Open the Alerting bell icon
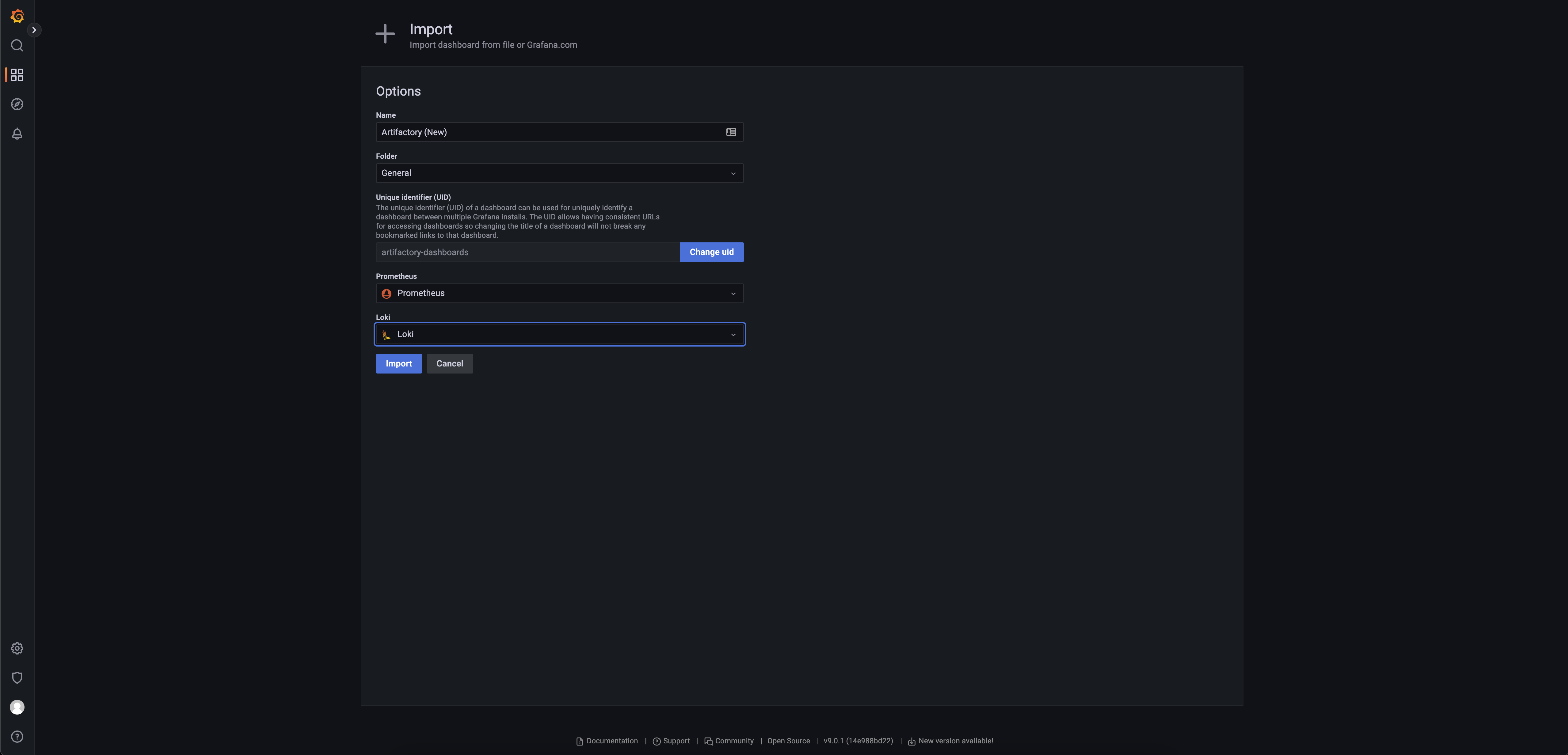The image size is (1568, 755). tap(17, 134)
